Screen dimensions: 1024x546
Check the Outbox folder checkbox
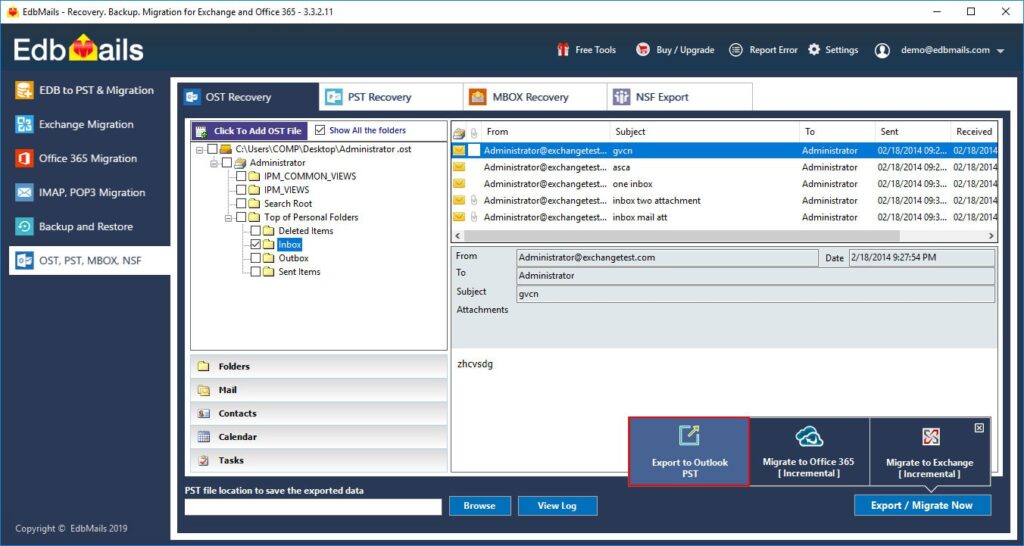pos(255,258)
